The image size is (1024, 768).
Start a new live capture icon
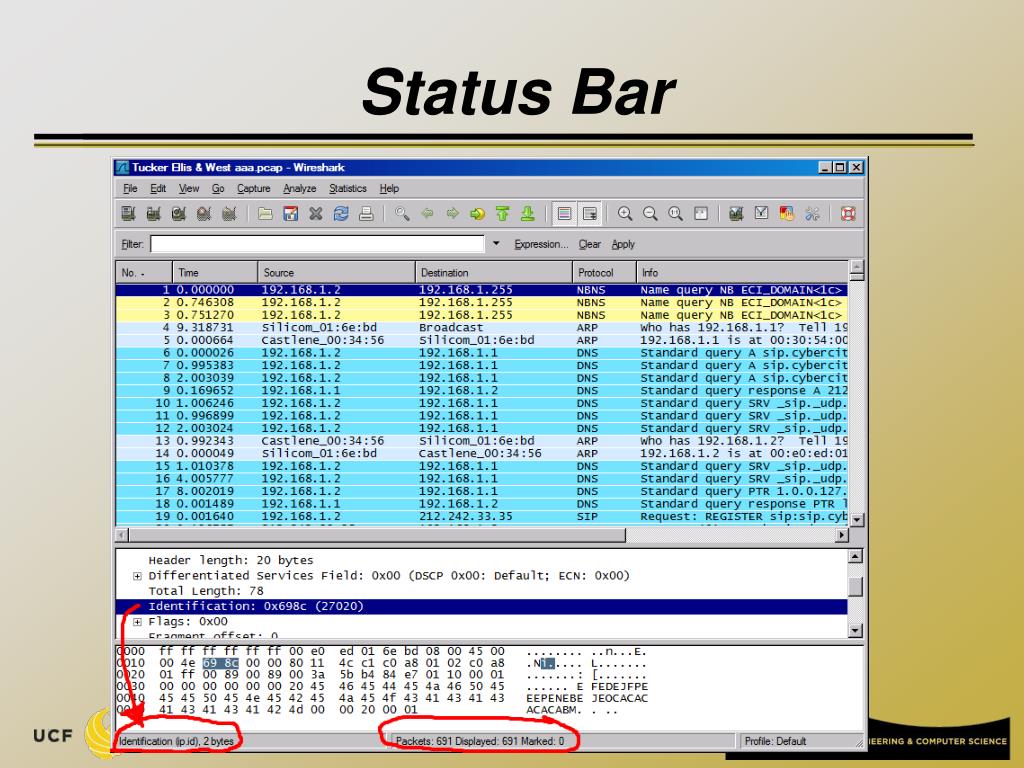178,214
